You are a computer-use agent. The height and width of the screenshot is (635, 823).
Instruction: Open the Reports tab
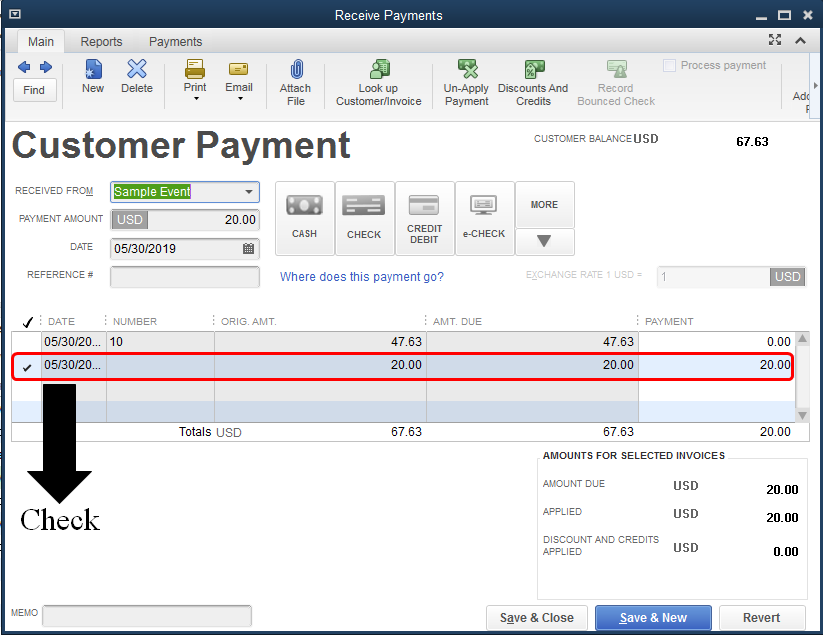(101, 41)
